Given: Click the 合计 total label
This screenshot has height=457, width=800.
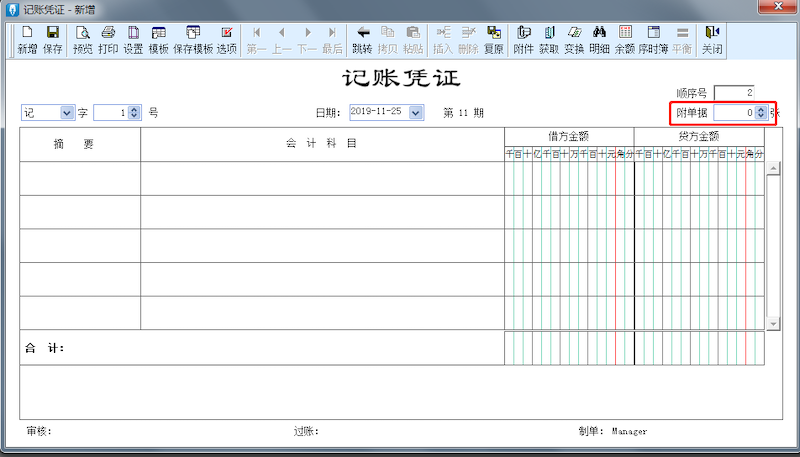Looking at the screenshot, I should [44, 349].
